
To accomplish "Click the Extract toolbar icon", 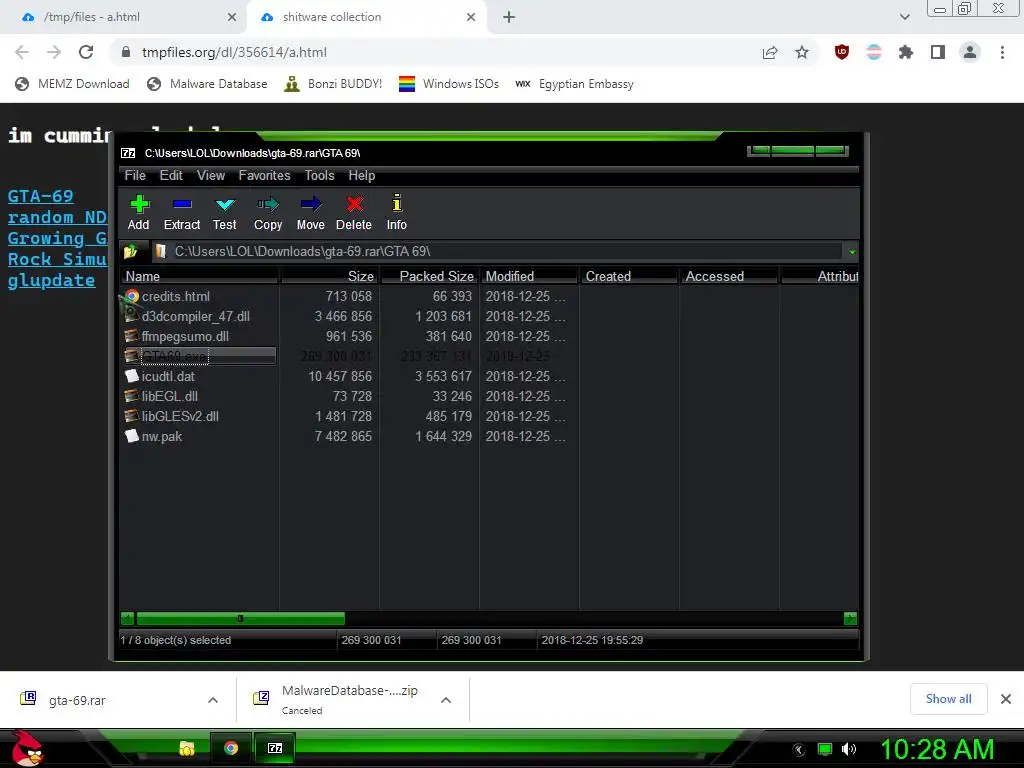I will tap(182, 212).
